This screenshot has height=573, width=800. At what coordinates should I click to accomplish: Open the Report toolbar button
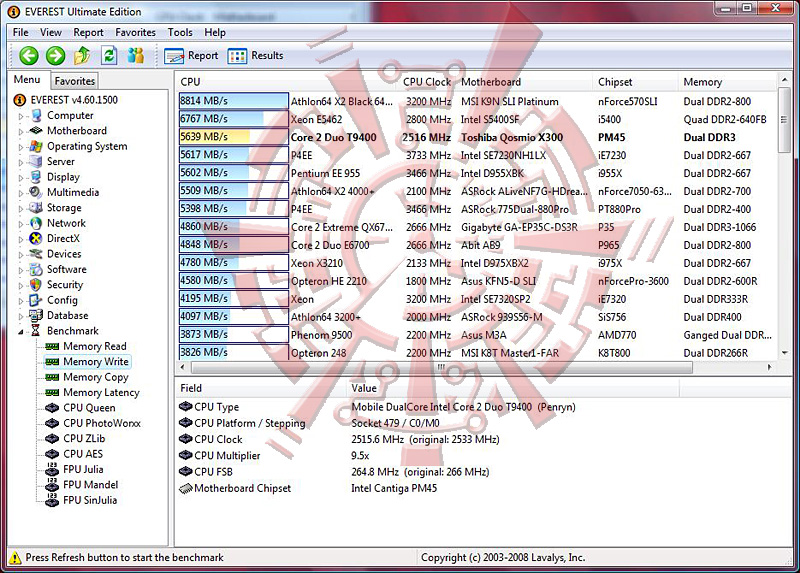(191, 56)
